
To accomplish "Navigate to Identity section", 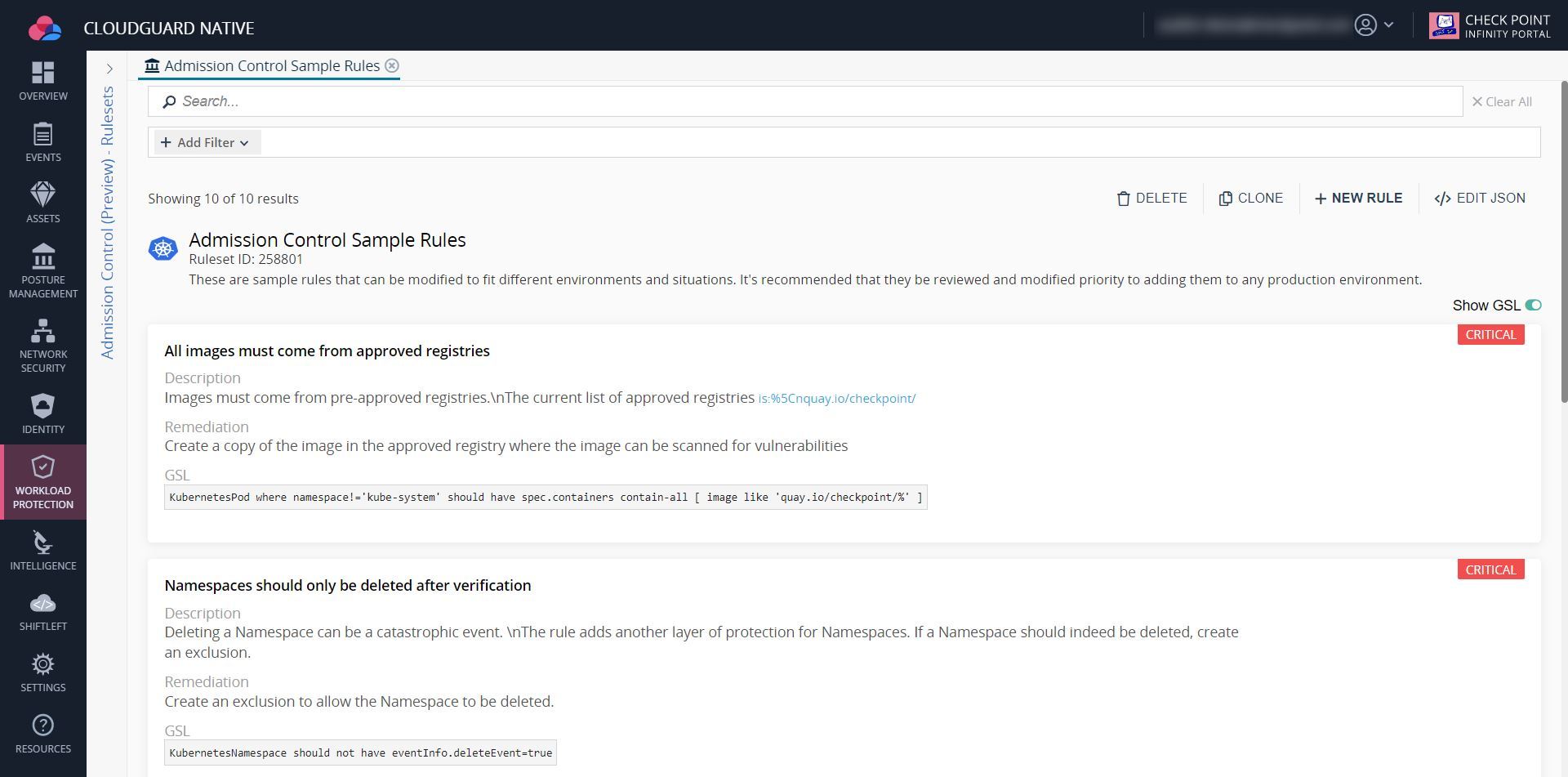I will 43,414.
